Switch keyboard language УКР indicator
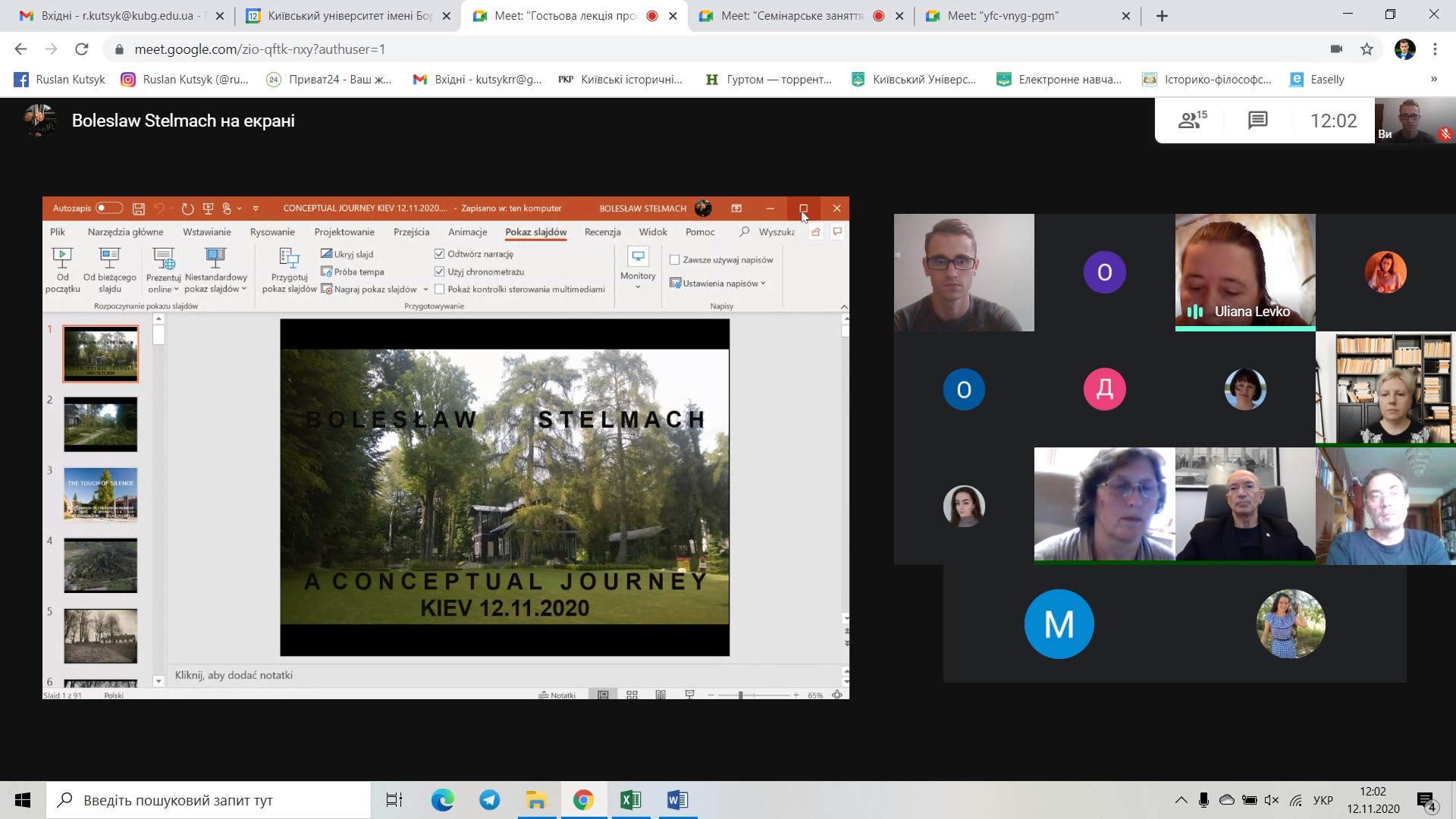 coord(1323,800)
